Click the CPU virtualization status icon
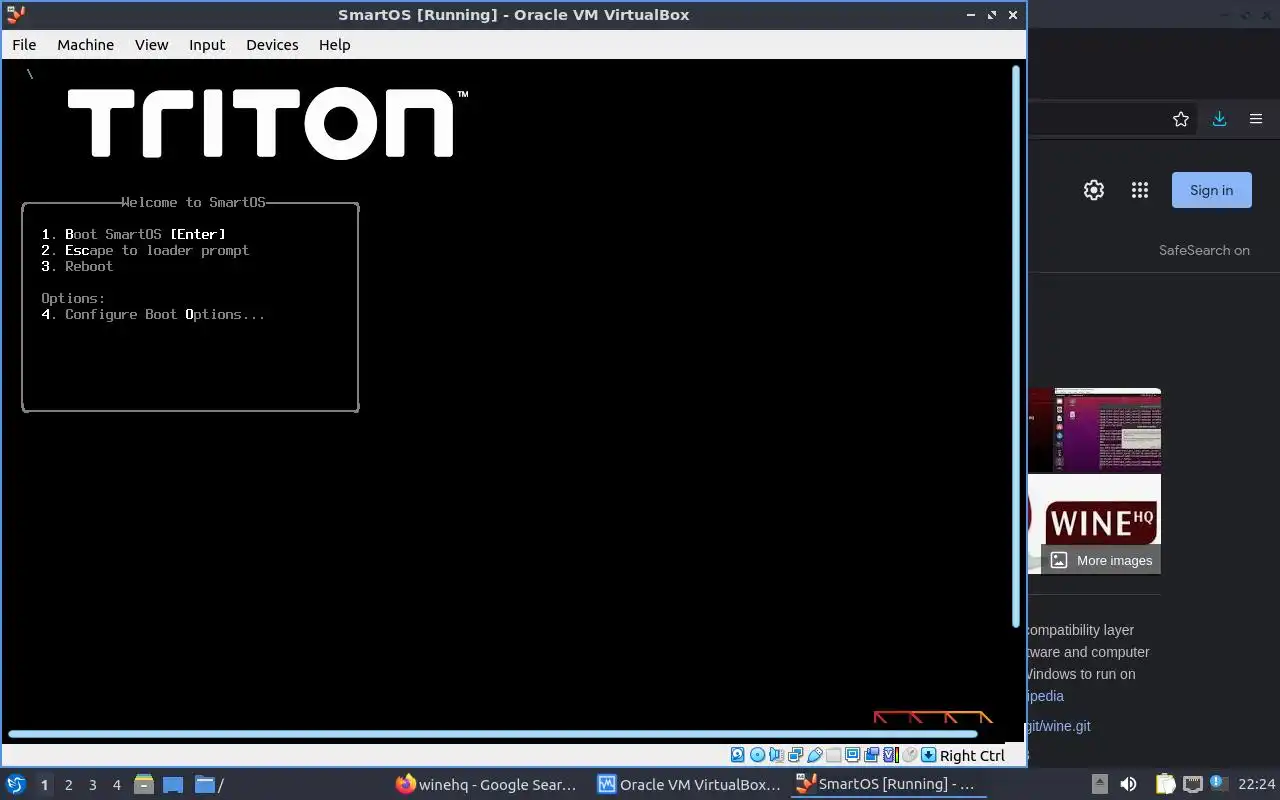Viewport: 1280px width, 800px height. 890,755
